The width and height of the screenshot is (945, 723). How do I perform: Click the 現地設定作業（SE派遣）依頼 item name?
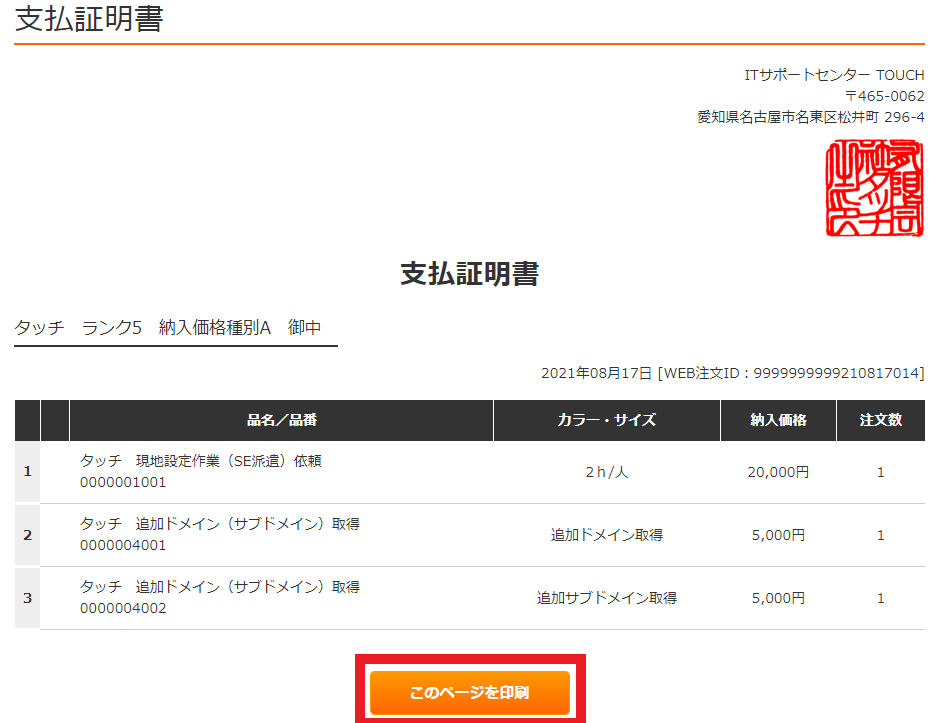[200, 461]
